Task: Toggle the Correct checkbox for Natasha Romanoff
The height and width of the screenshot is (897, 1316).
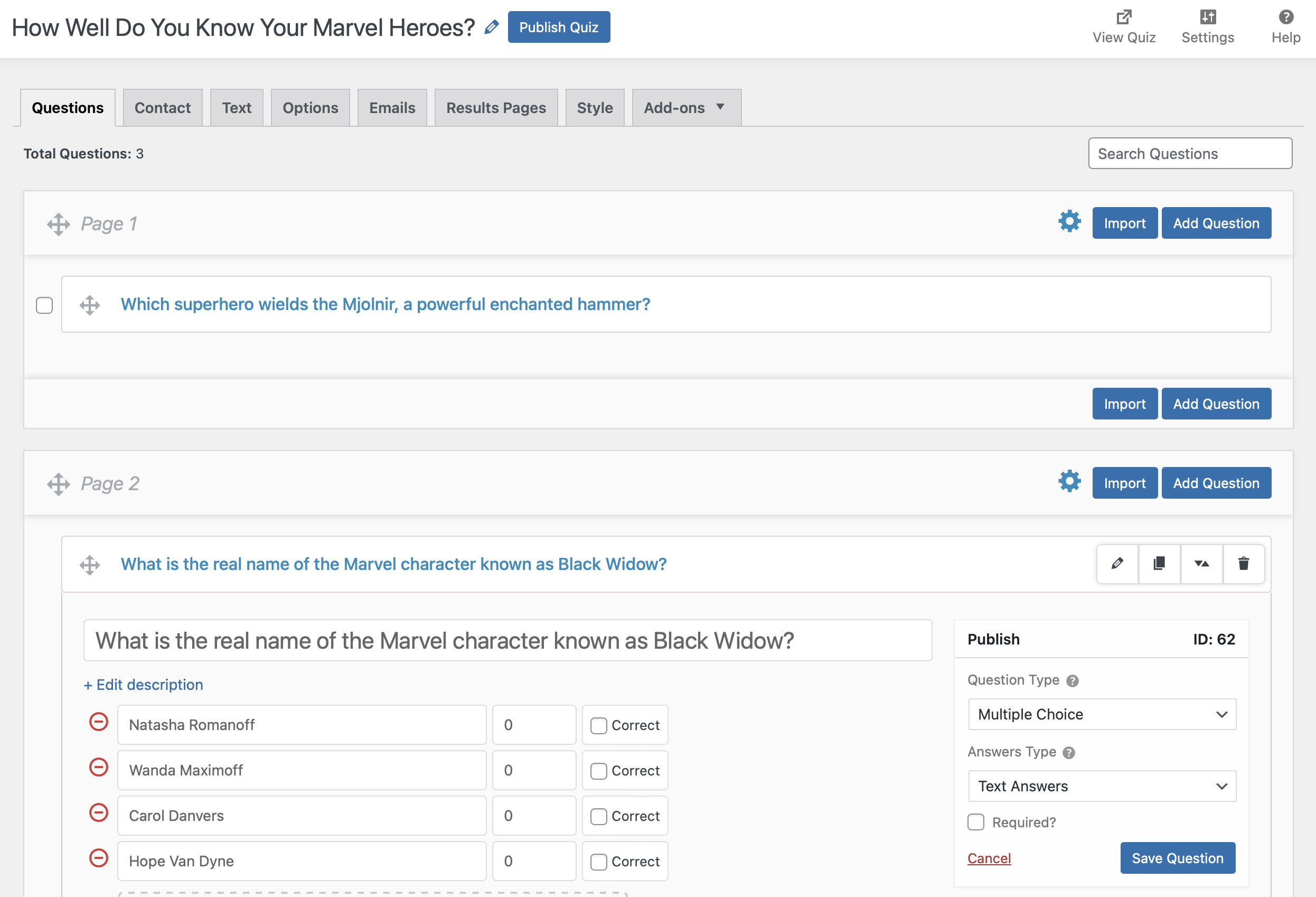Action: tap(598, 725)
